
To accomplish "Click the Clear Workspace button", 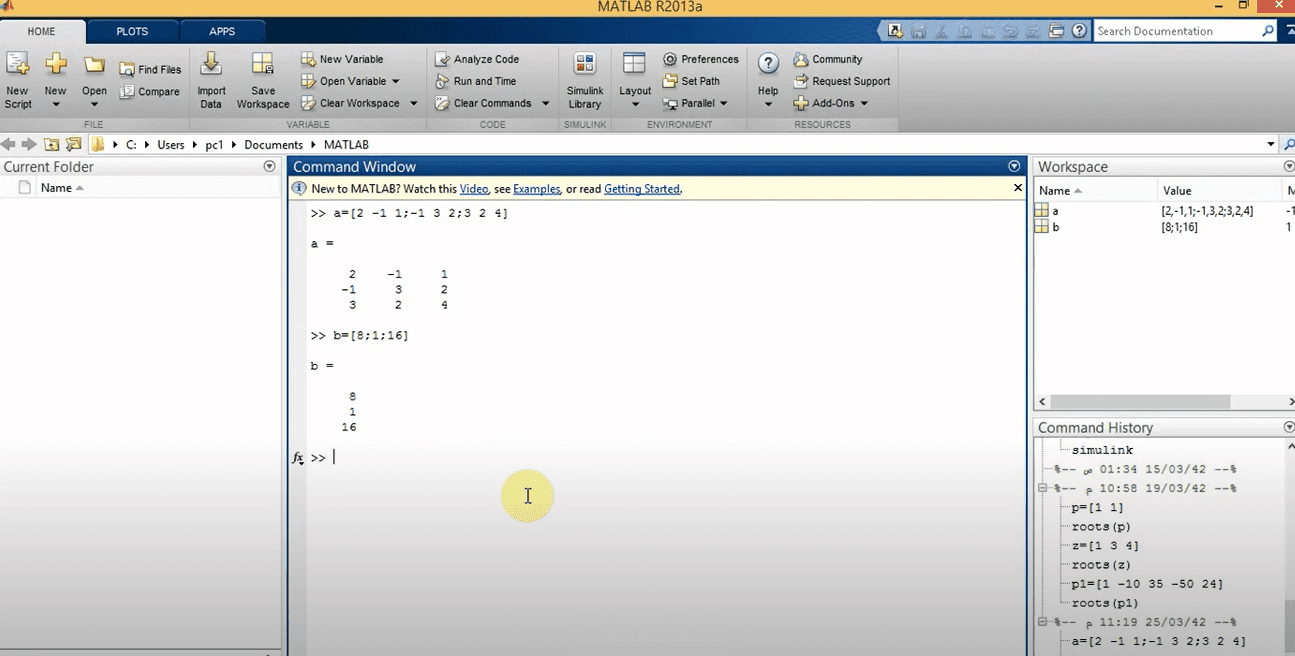I will [351, 103].
